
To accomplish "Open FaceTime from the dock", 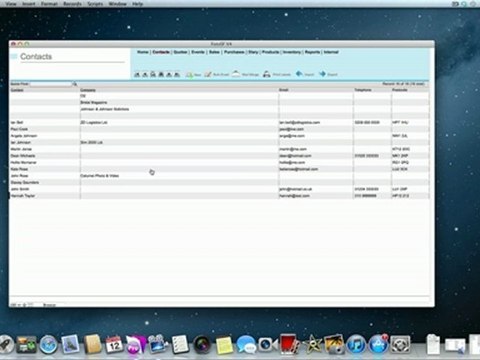I will pyautogui.click(x=267, y=345).
